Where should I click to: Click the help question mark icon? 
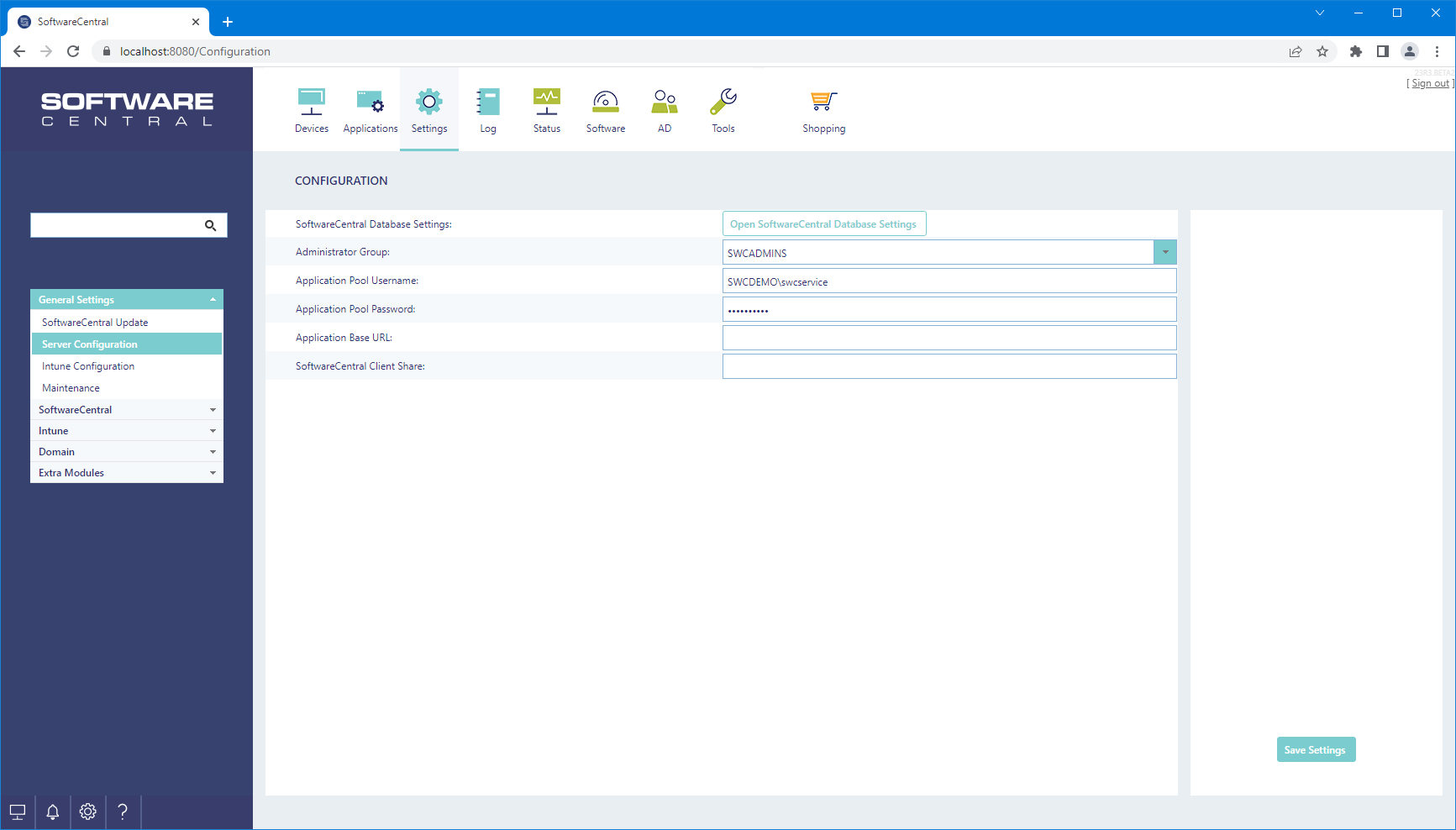[x=123, y=812]
